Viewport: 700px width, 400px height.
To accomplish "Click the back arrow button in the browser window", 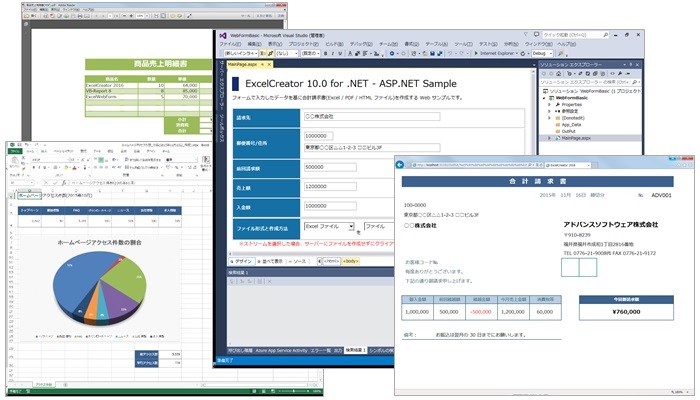I will [400, 165].
